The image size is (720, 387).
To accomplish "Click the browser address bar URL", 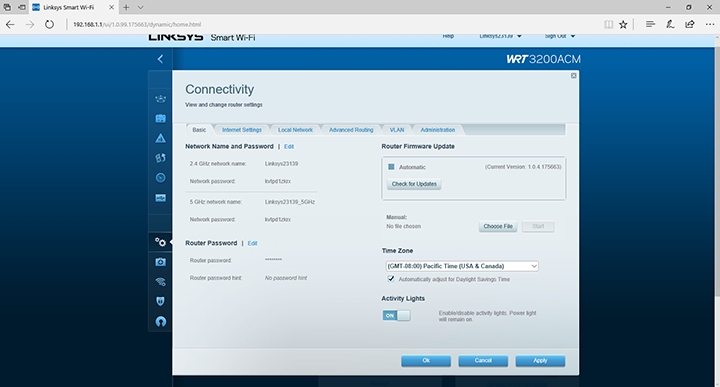I will (x=137, y=24).
